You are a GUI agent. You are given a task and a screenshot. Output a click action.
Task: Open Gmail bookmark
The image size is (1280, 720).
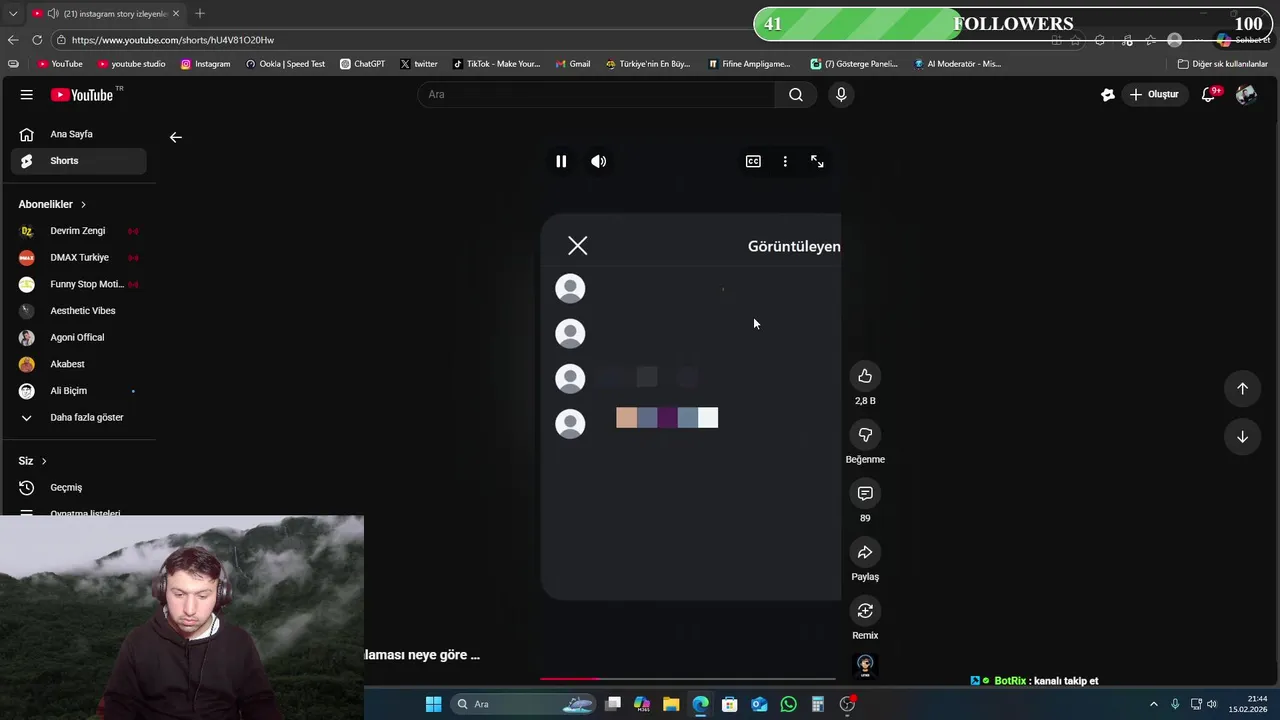[573, 64]
